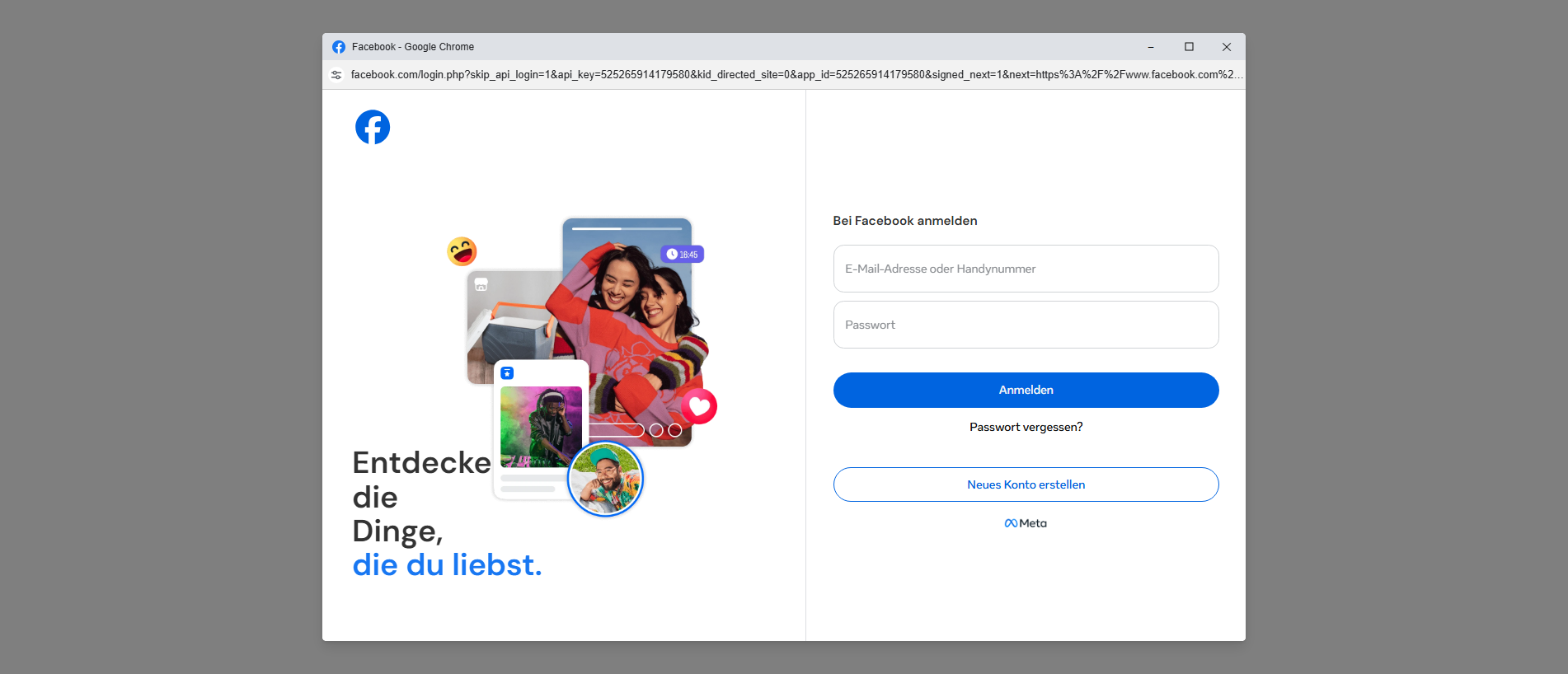1568x674 pixels.
Task: Click the 'Entdecke' headline word
Action: [x=421, y=463]
